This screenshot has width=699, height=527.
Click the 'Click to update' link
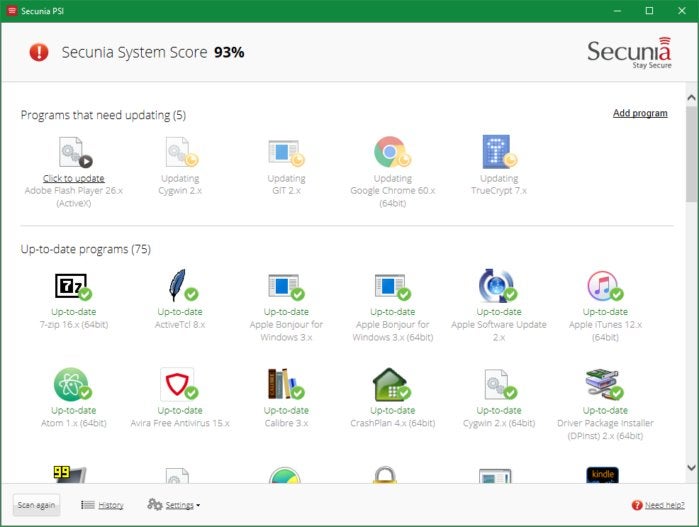[x=74, y=178]
